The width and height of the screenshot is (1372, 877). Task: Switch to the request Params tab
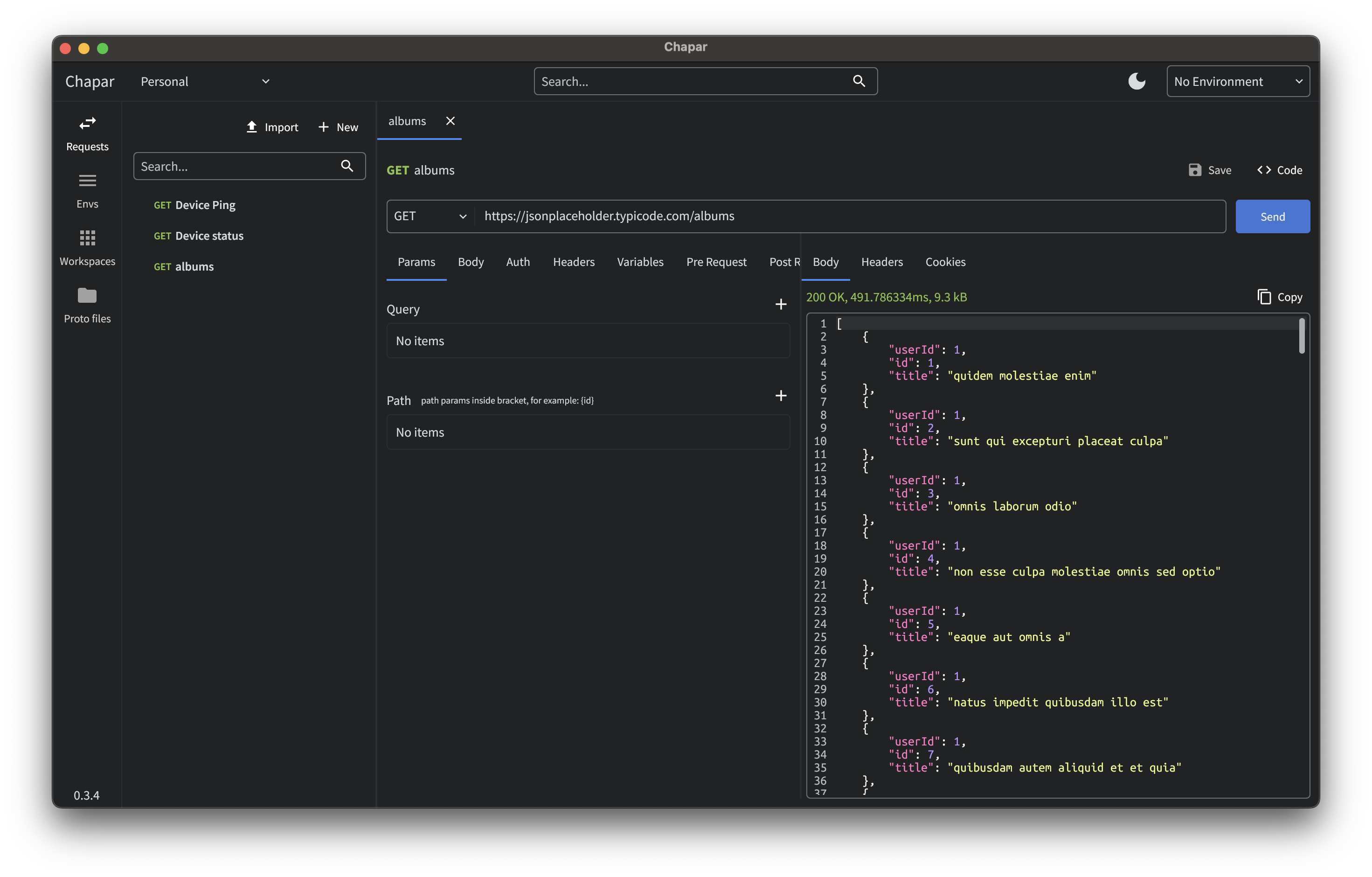coord(416,262)
